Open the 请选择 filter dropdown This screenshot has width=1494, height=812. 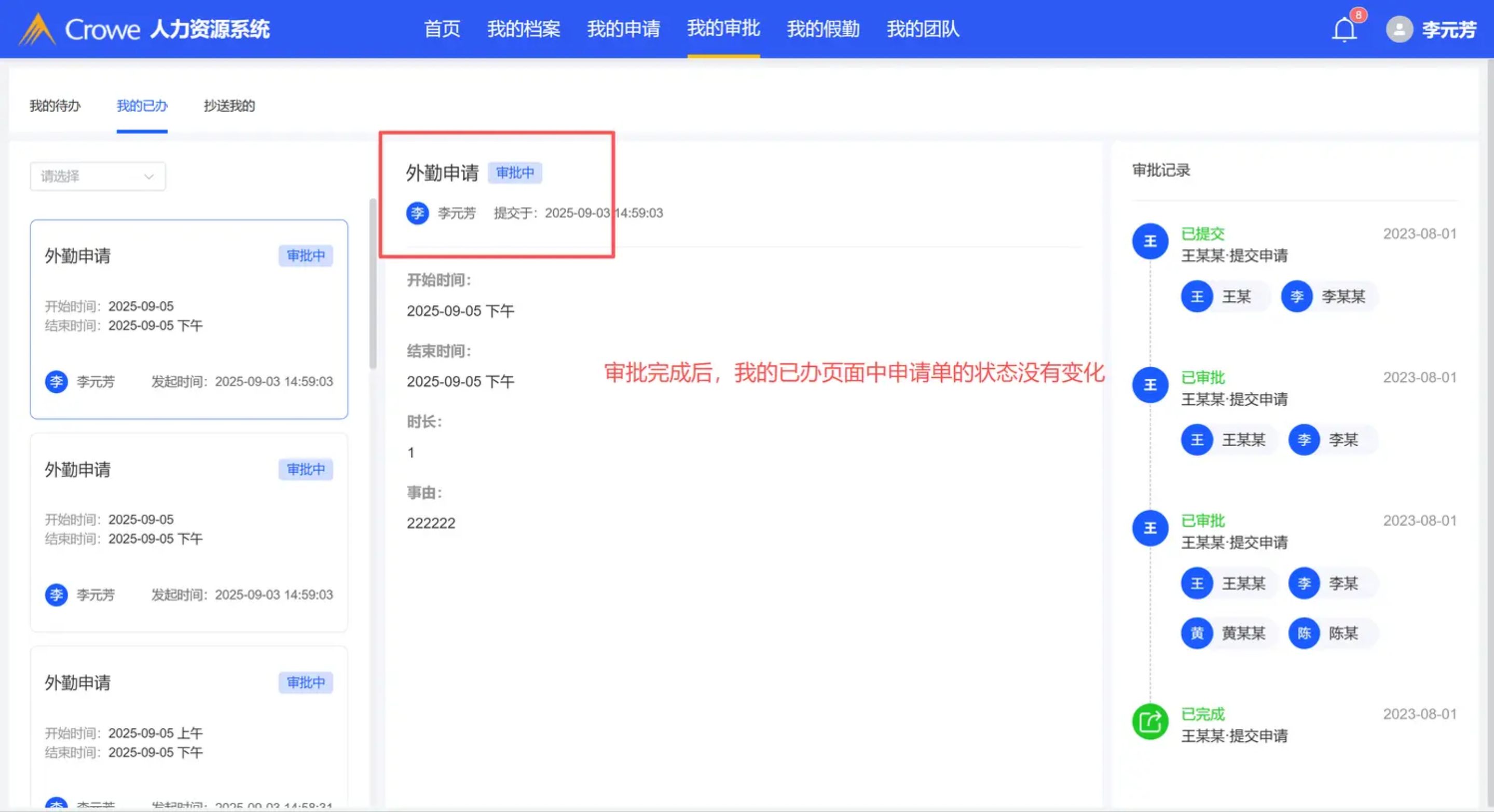pyautogui.click(x=97, y=176)
